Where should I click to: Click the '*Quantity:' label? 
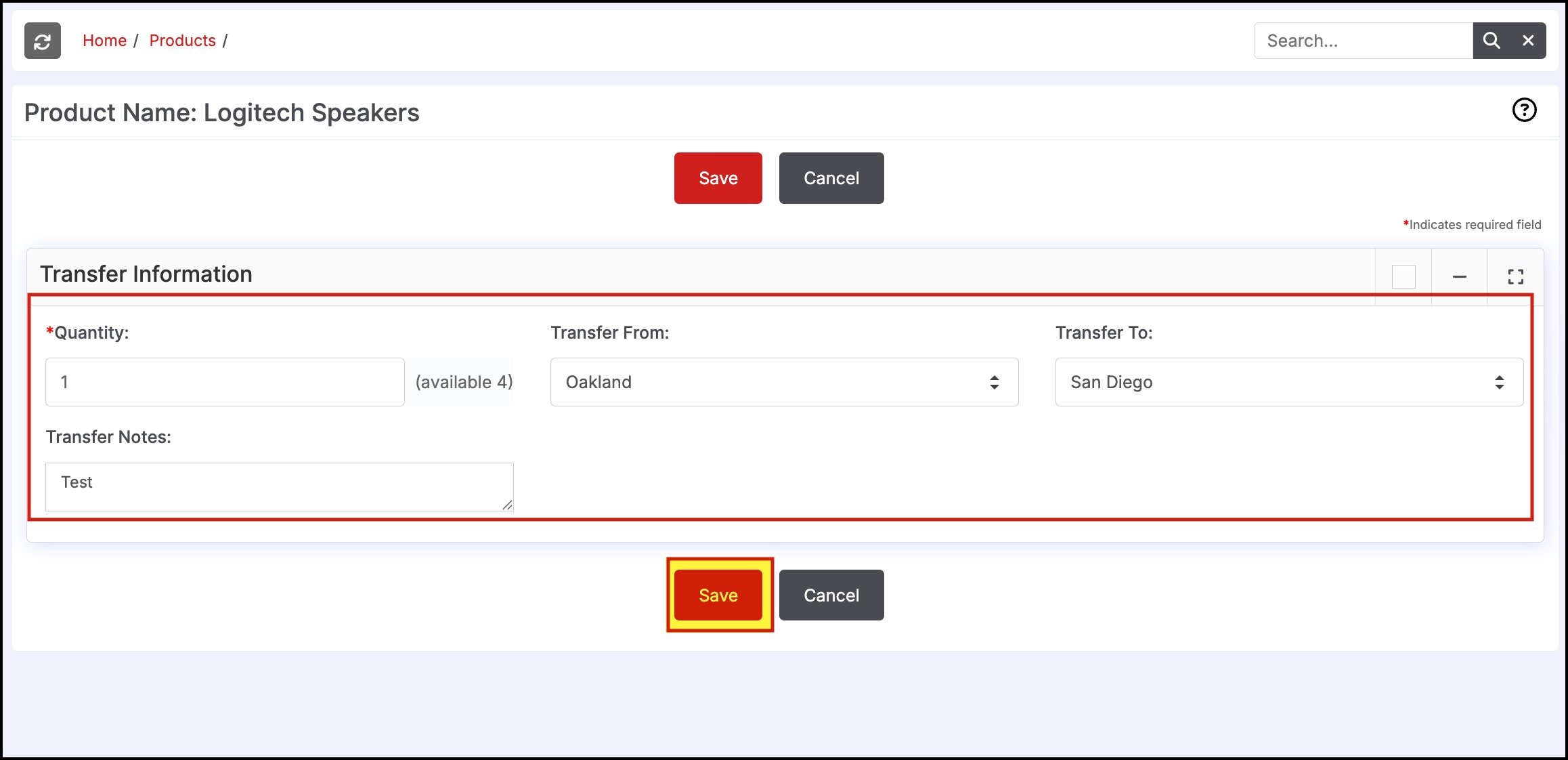(x=87, y=333)
